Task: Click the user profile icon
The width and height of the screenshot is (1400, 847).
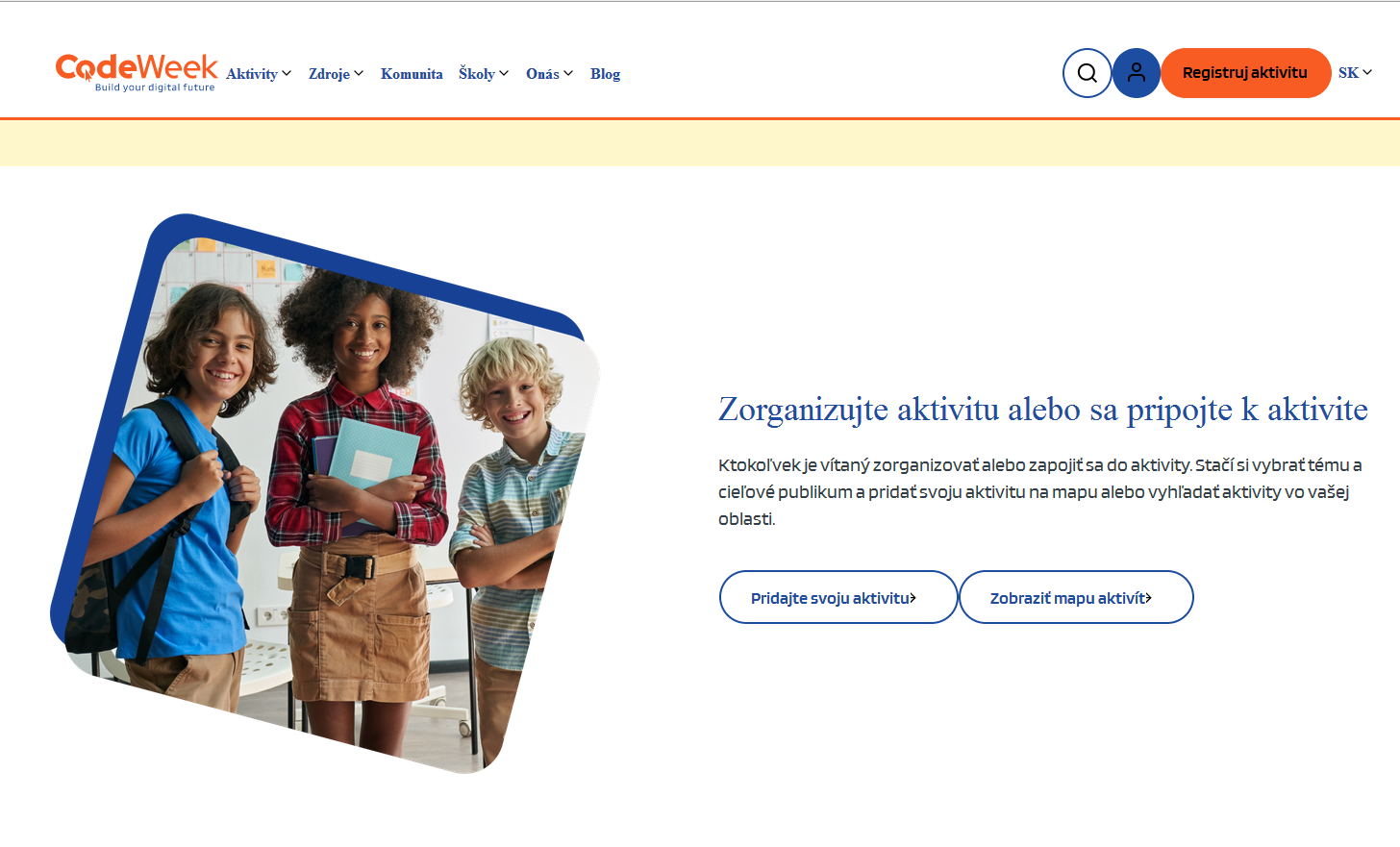Action: point(1137,73)
